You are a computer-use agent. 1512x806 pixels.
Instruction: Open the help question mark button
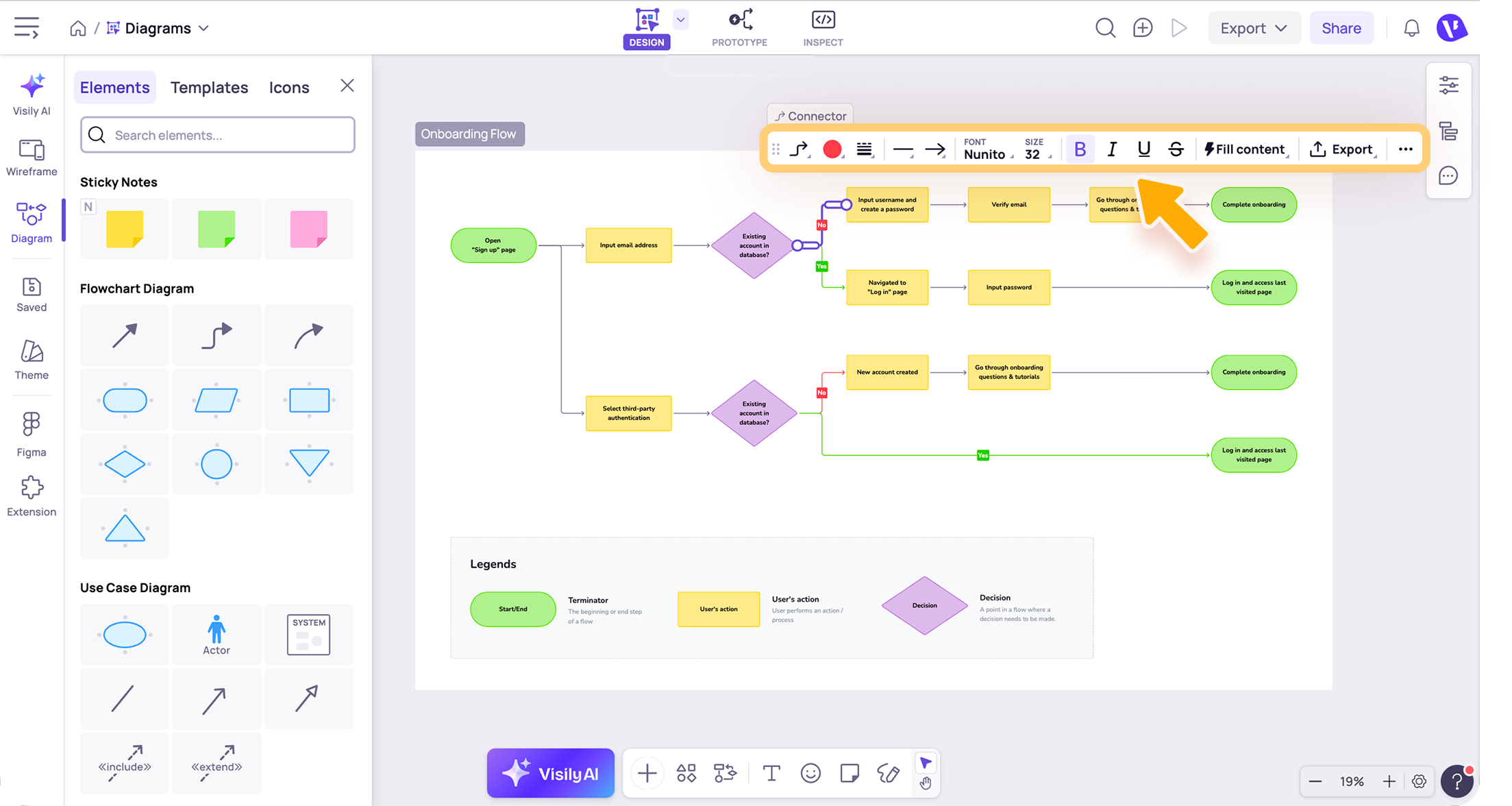pos(1457,781)
